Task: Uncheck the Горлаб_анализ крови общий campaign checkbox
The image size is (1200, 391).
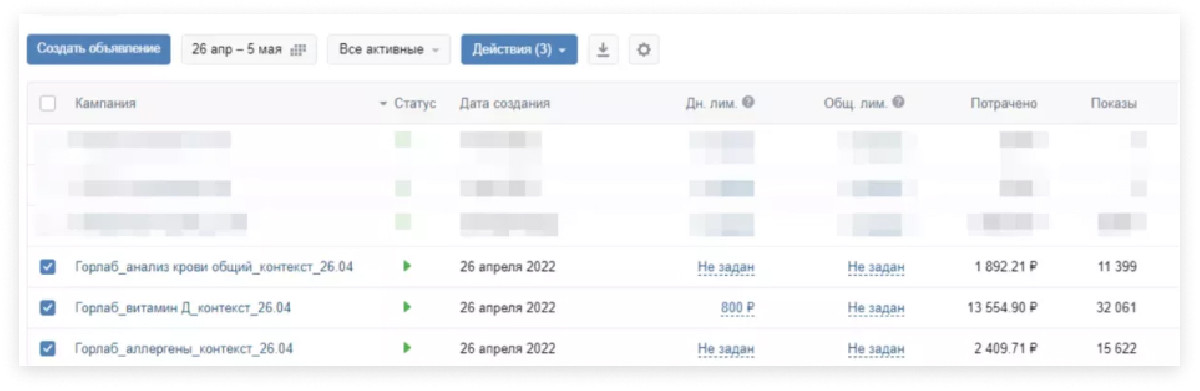Action: [47, 267]
